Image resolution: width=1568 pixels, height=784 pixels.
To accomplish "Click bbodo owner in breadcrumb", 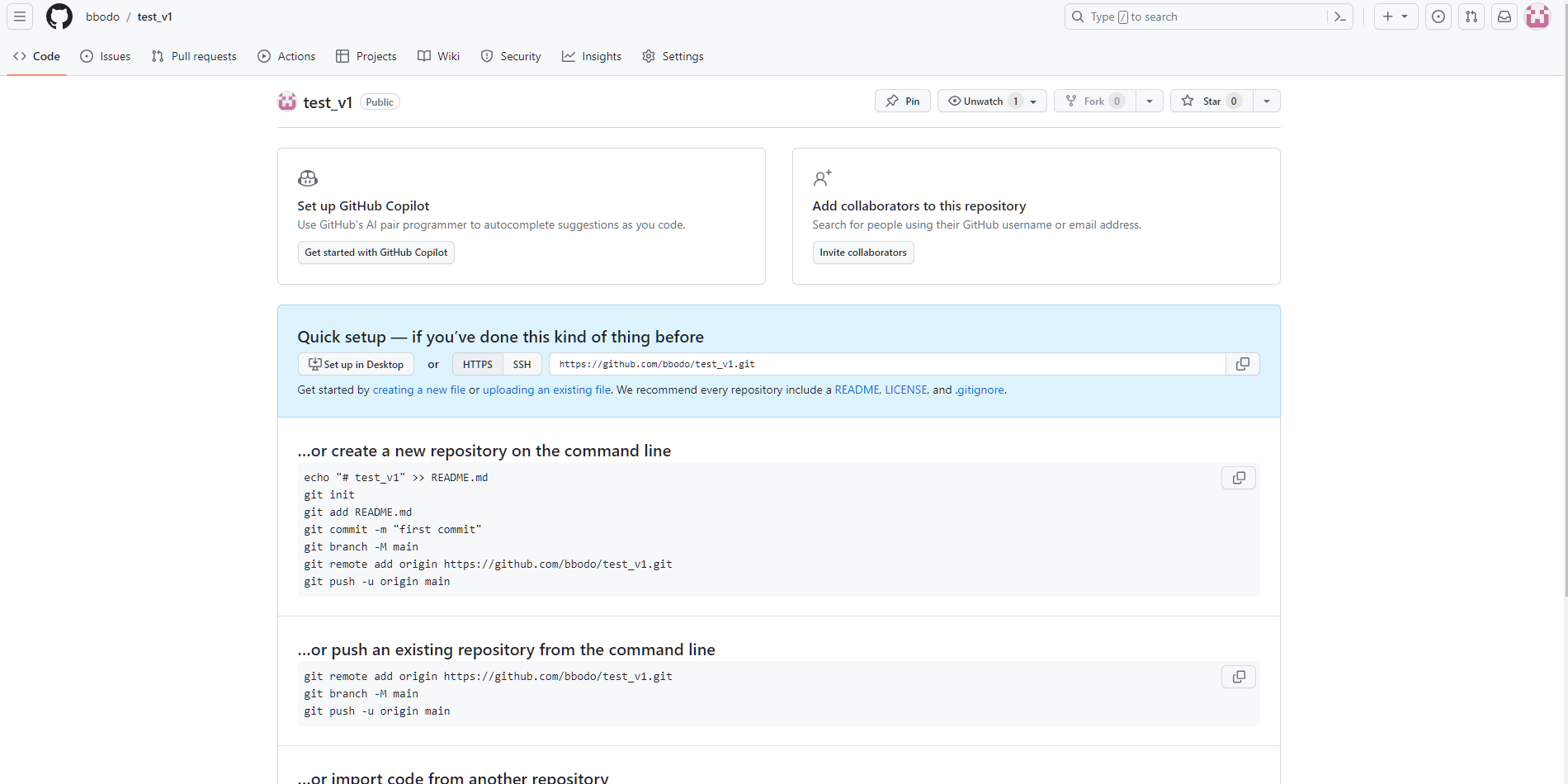I will tap(102, 17).
